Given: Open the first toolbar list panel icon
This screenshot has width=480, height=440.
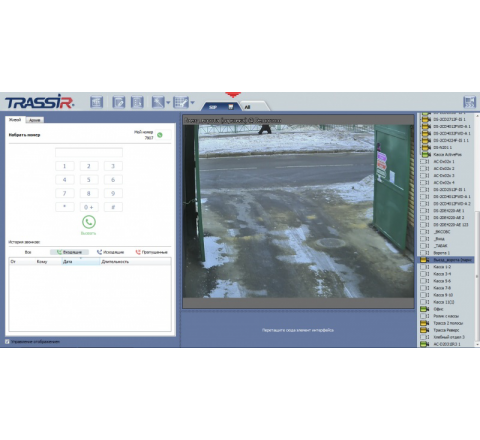Looking at the screenshot, I should coord(97,102).
